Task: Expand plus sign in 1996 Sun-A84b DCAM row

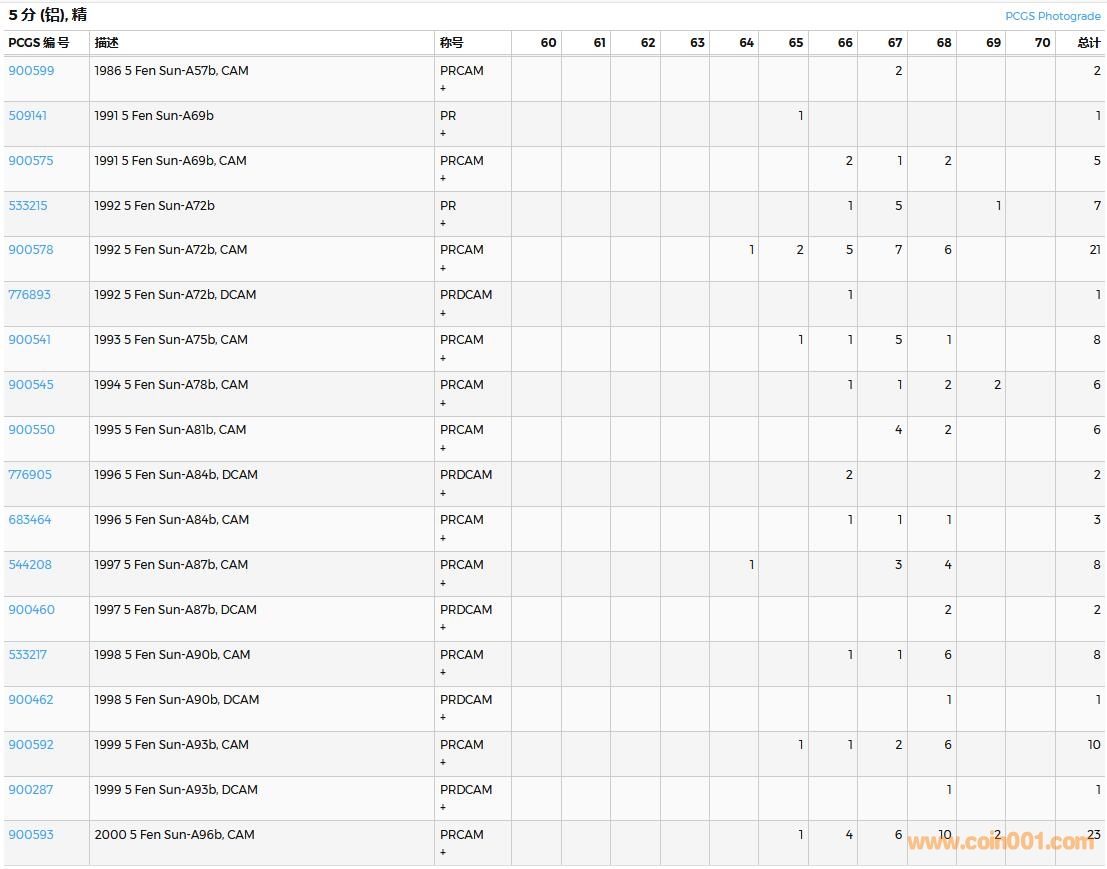Action: [443, 493]
